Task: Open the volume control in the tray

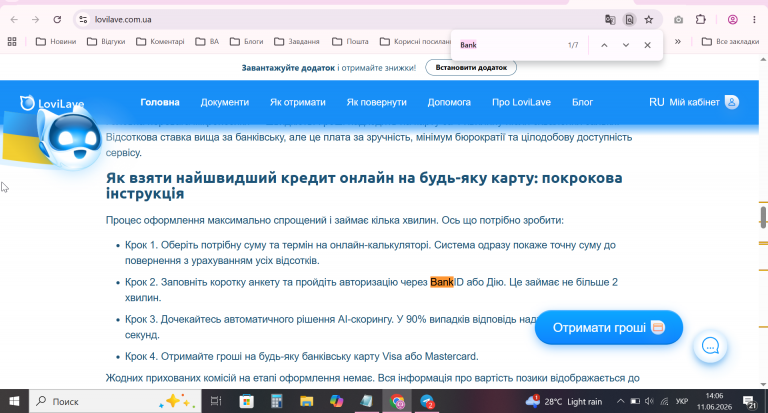Action: tap(649, 401)
